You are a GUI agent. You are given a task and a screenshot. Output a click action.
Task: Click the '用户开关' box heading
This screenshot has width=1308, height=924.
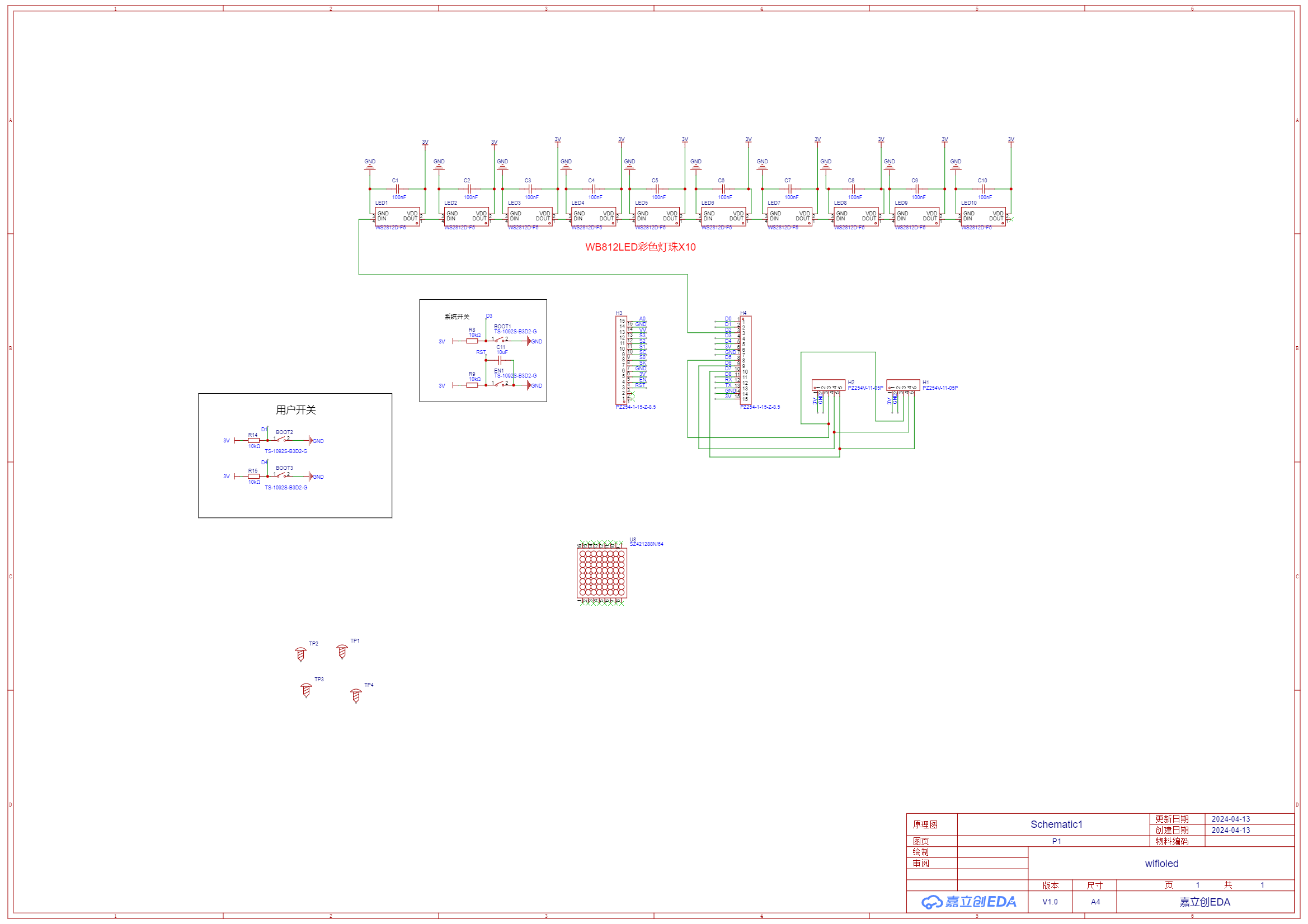coord(295,410)
